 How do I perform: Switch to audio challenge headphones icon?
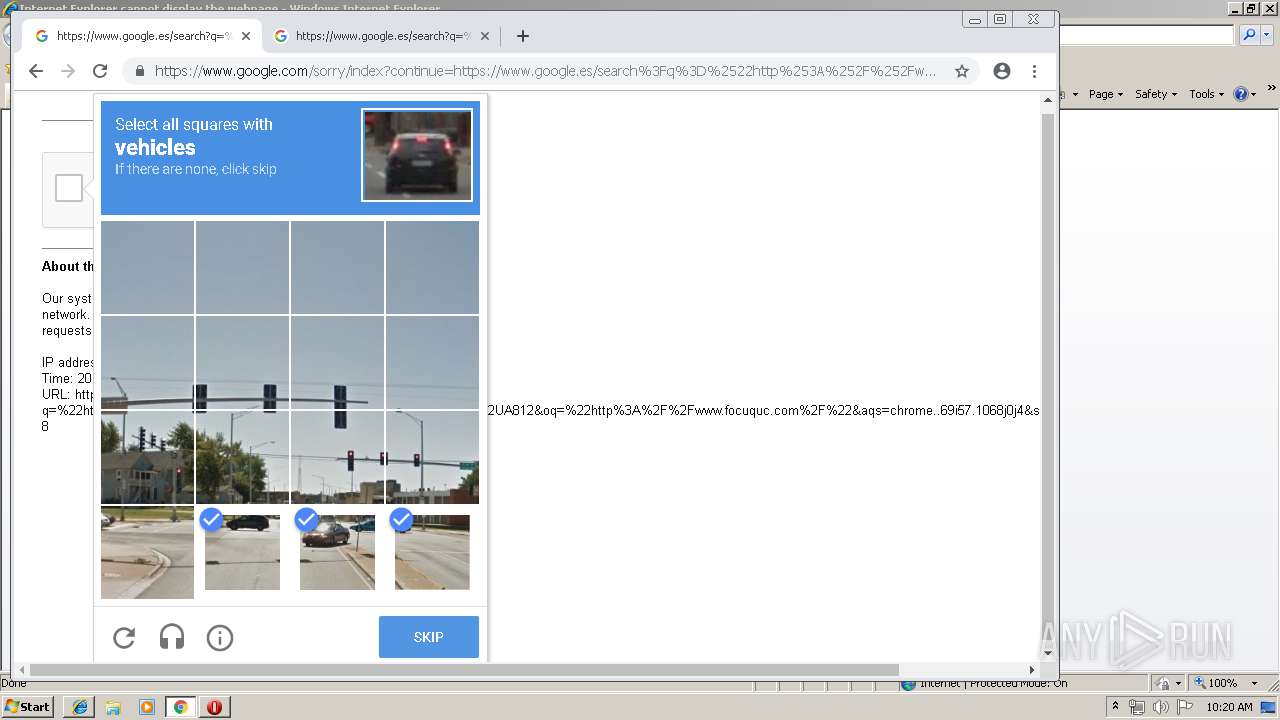point(172,637)
